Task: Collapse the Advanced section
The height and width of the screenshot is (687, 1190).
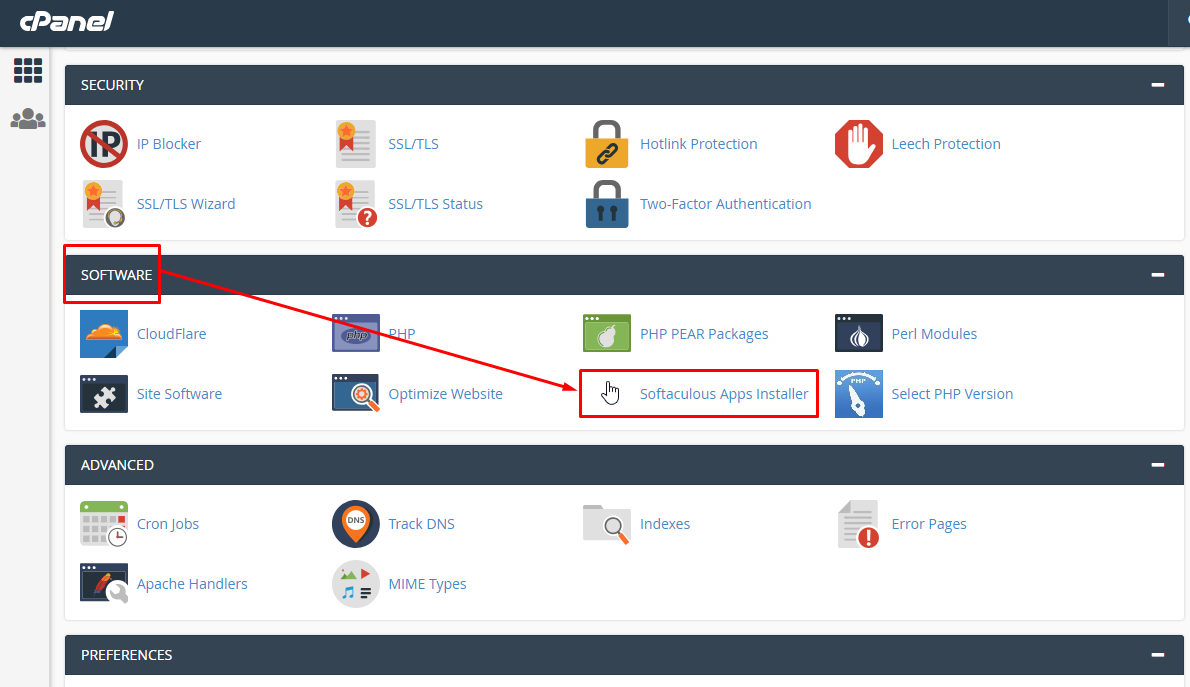Action: (x=1157, y=464)
